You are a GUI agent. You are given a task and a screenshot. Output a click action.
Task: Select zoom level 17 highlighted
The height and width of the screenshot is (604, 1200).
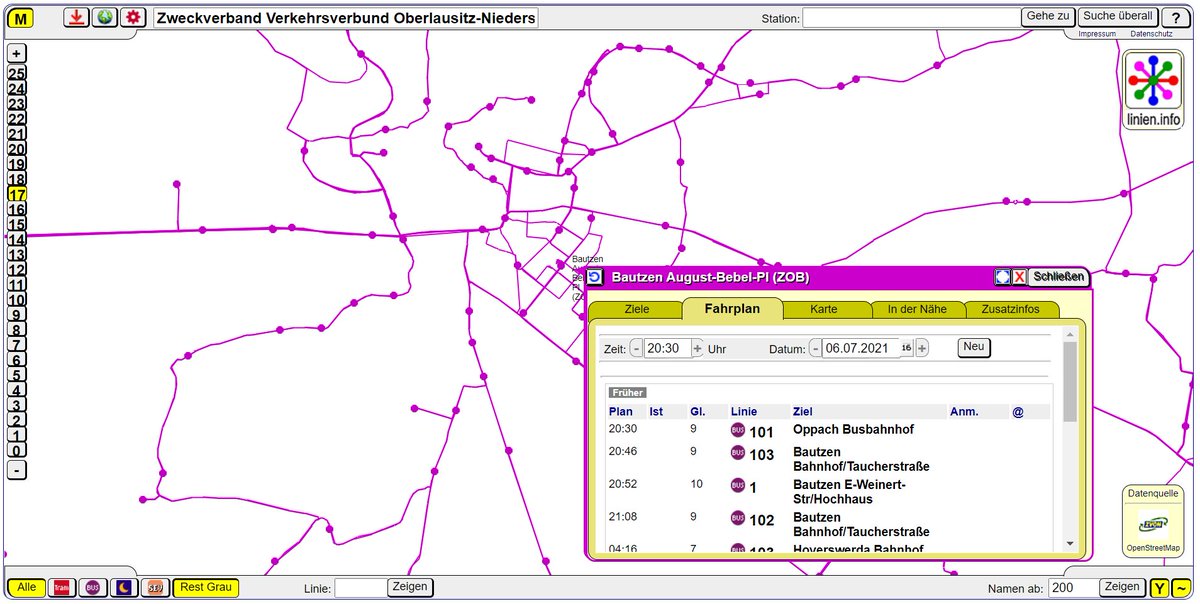click(x=17, y=194)
